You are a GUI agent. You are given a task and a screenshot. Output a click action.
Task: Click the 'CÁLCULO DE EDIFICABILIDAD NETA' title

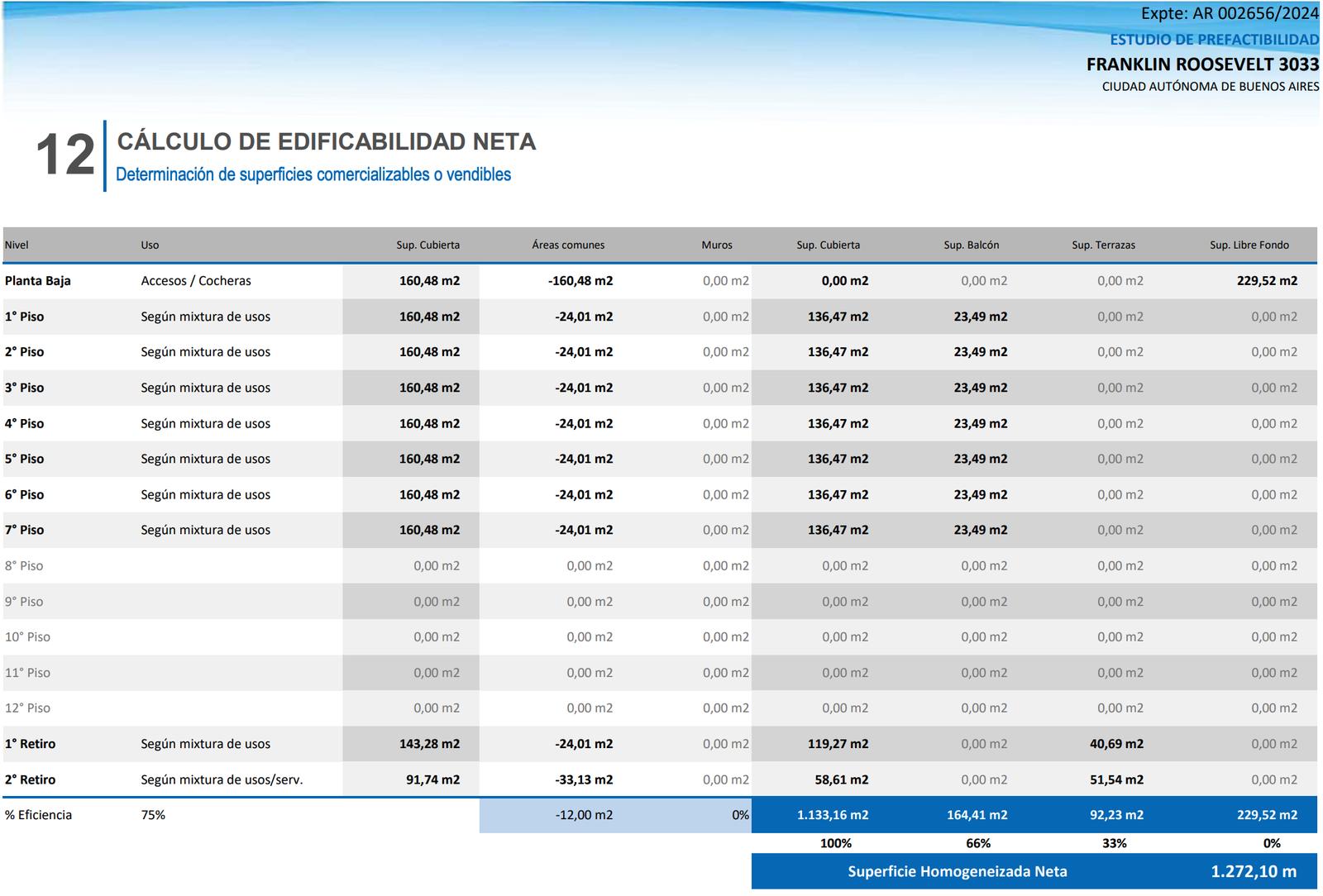point(327,141)
